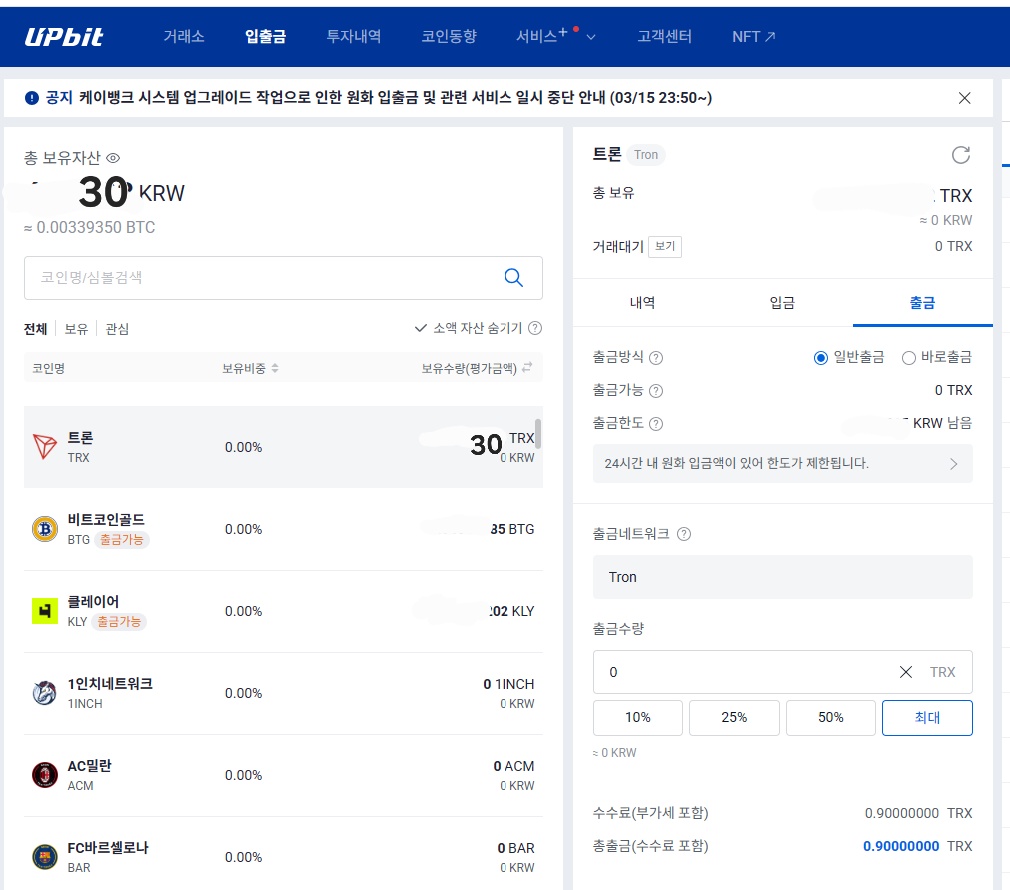1010x890 pixels.
Task: Close the notice banner
Action: 964,98
